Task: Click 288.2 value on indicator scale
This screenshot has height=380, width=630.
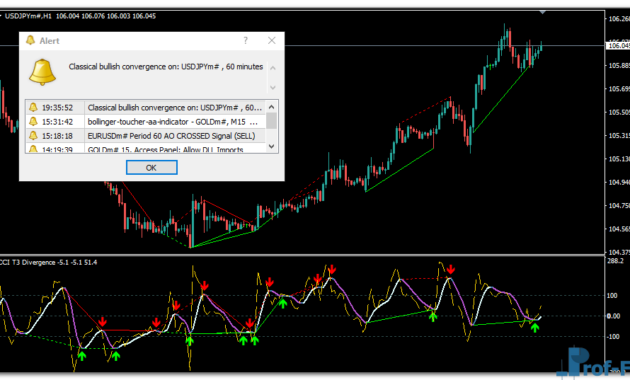Action: pyautogui.click(x=615, y=261)
